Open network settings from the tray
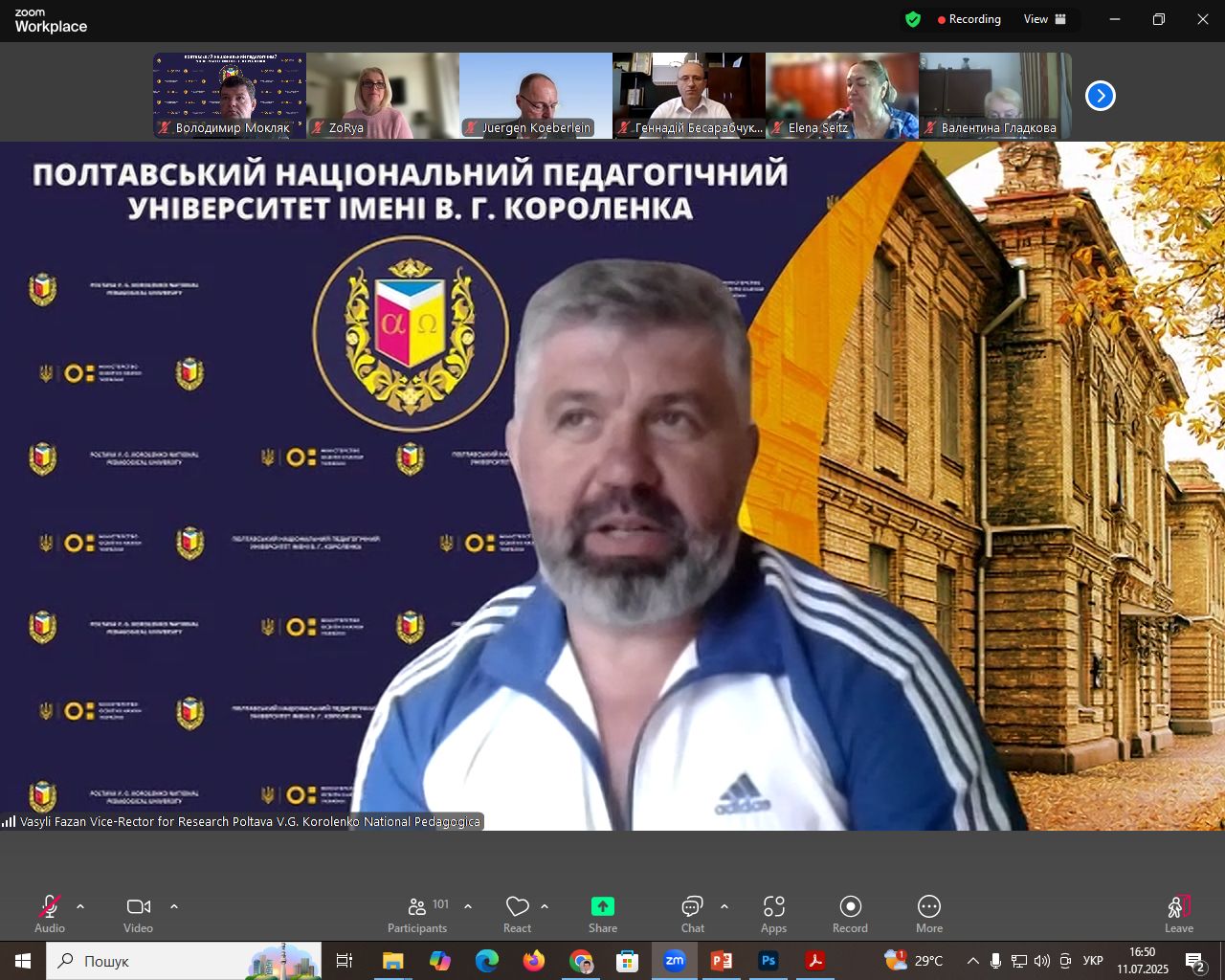This screenshot has height=980, width=1225. point(1019,961)
